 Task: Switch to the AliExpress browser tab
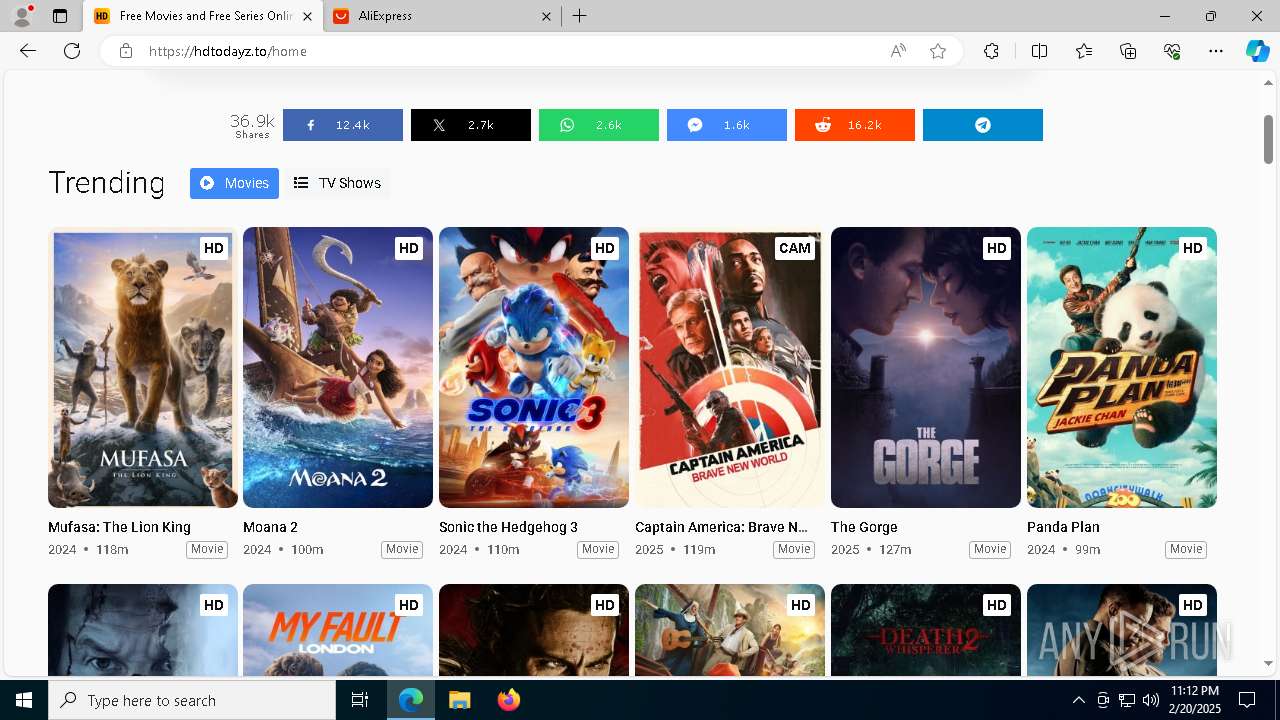(441, 16)
